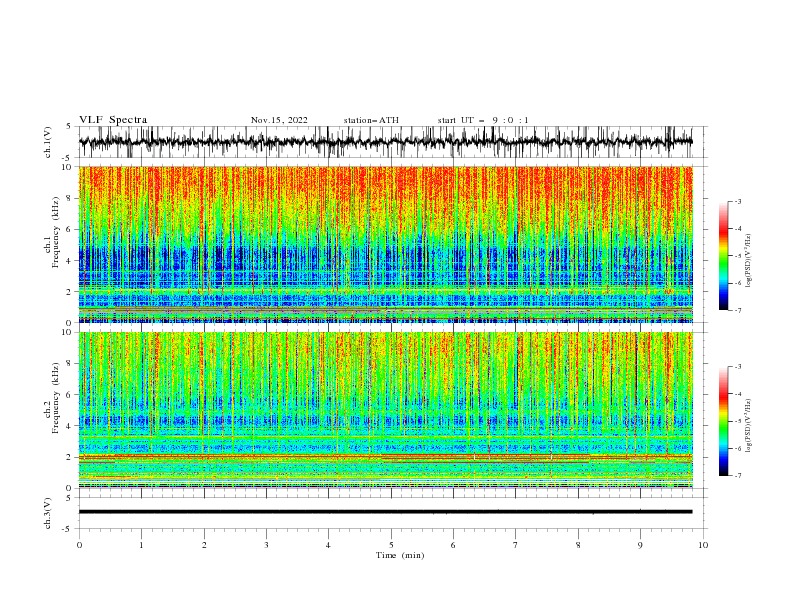Click the "ch.1(V)" axis label
Image resolution: width=792 pixels, height=612 pixels.
tap(48, 142)
